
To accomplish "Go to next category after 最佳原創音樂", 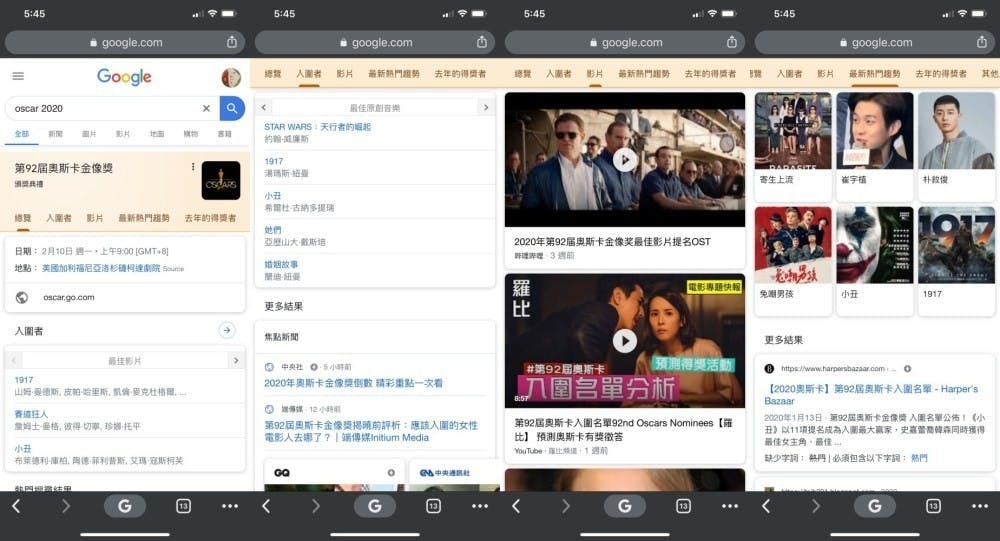I will (x=486, y=107).
